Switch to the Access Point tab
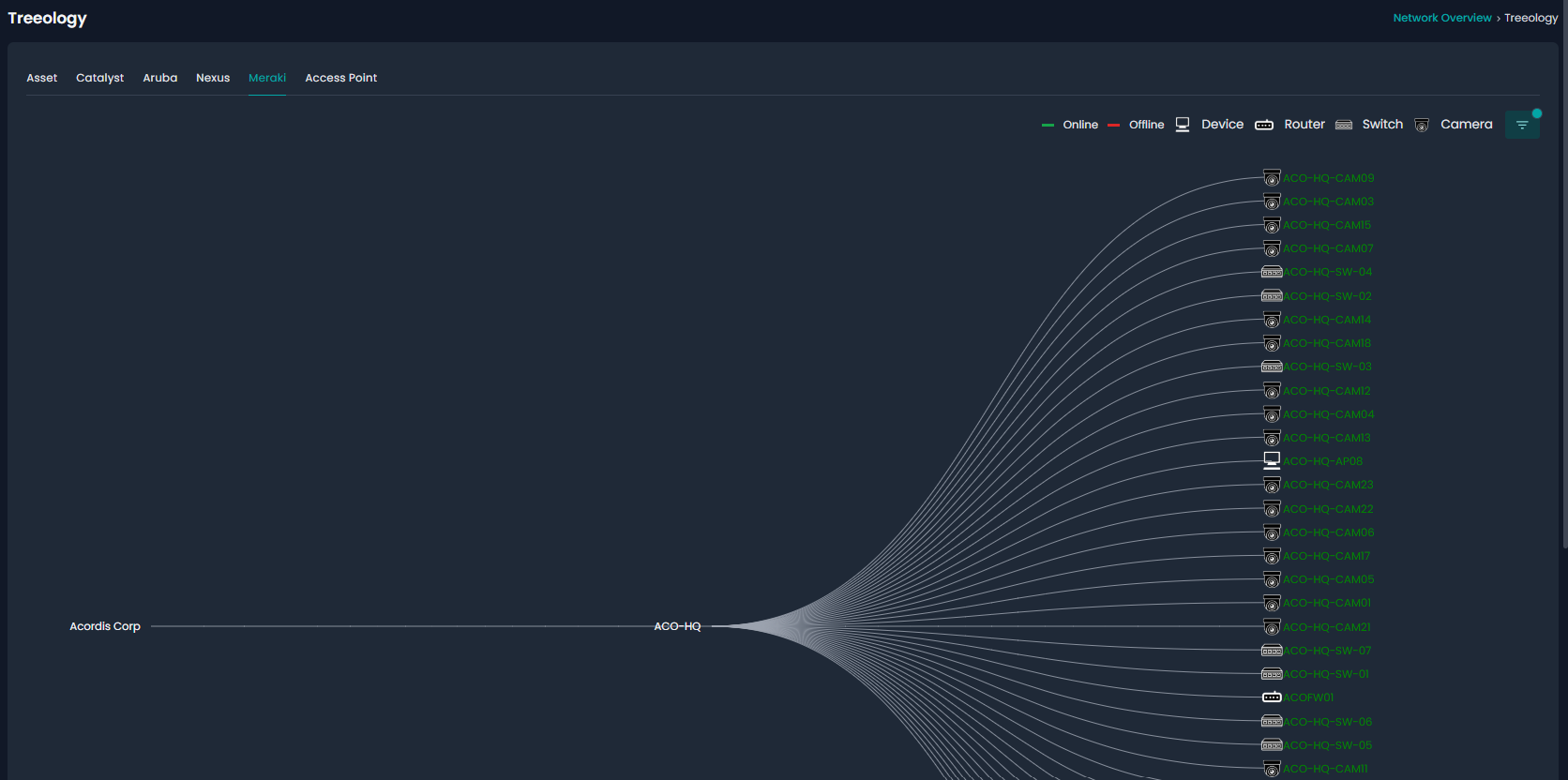 [341, 78]
